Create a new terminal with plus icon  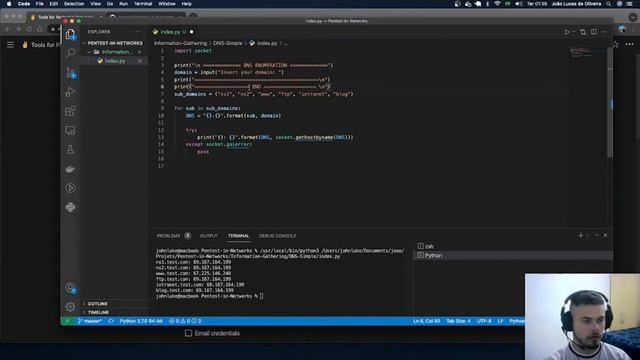580,236
